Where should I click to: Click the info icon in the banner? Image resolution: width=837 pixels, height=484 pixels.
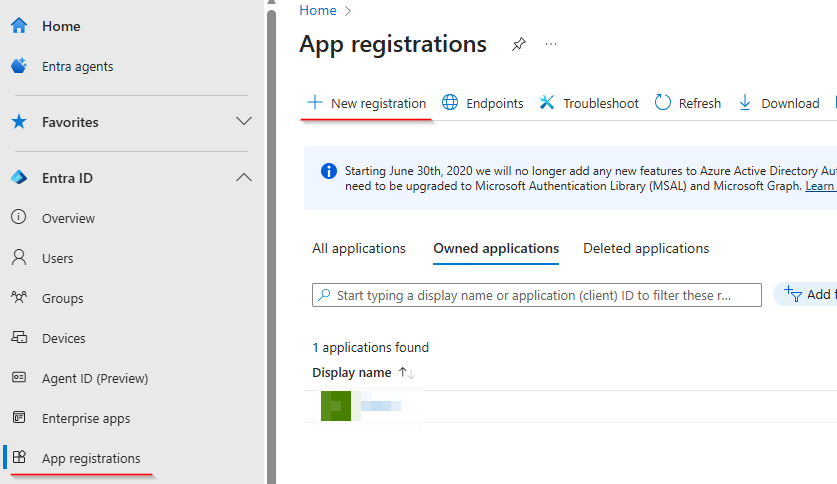(329, 171)
